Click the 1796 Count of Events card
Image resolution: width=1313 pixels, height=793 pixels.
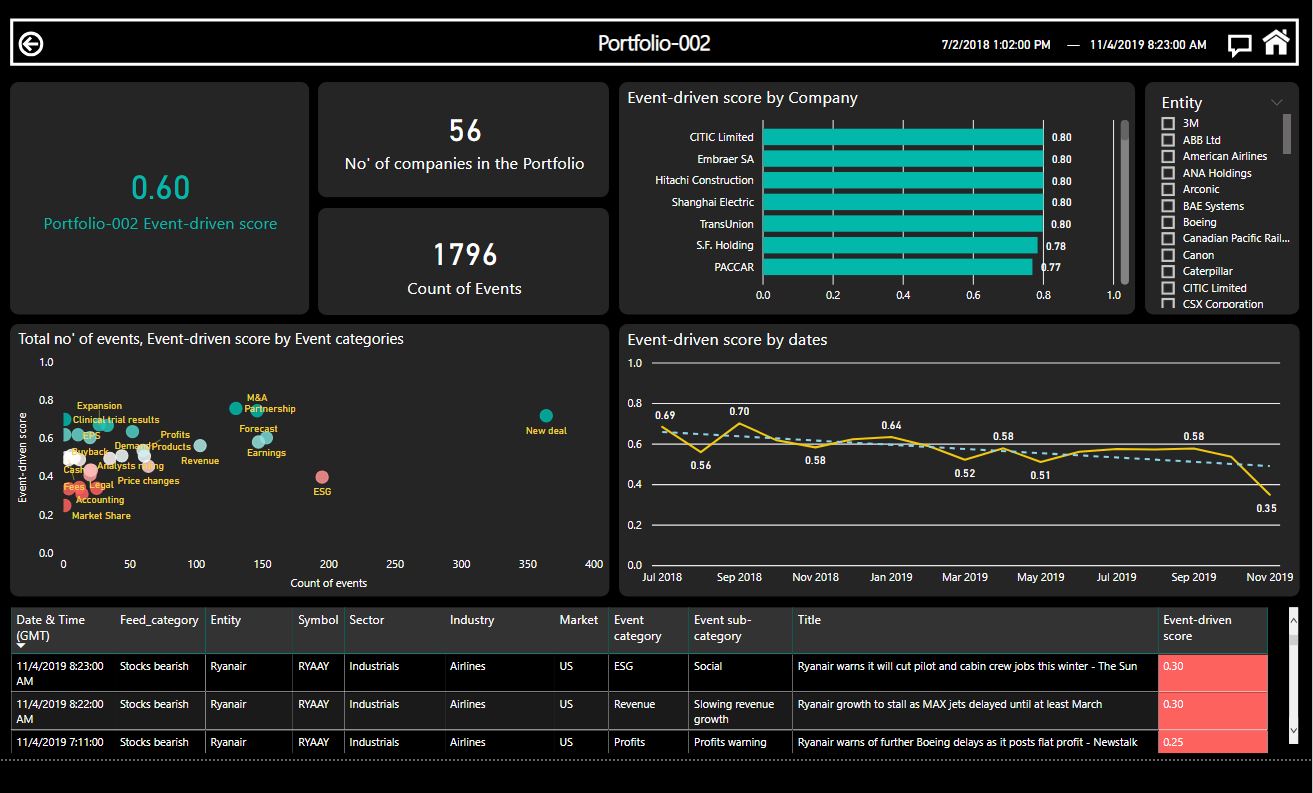(464, 262)
